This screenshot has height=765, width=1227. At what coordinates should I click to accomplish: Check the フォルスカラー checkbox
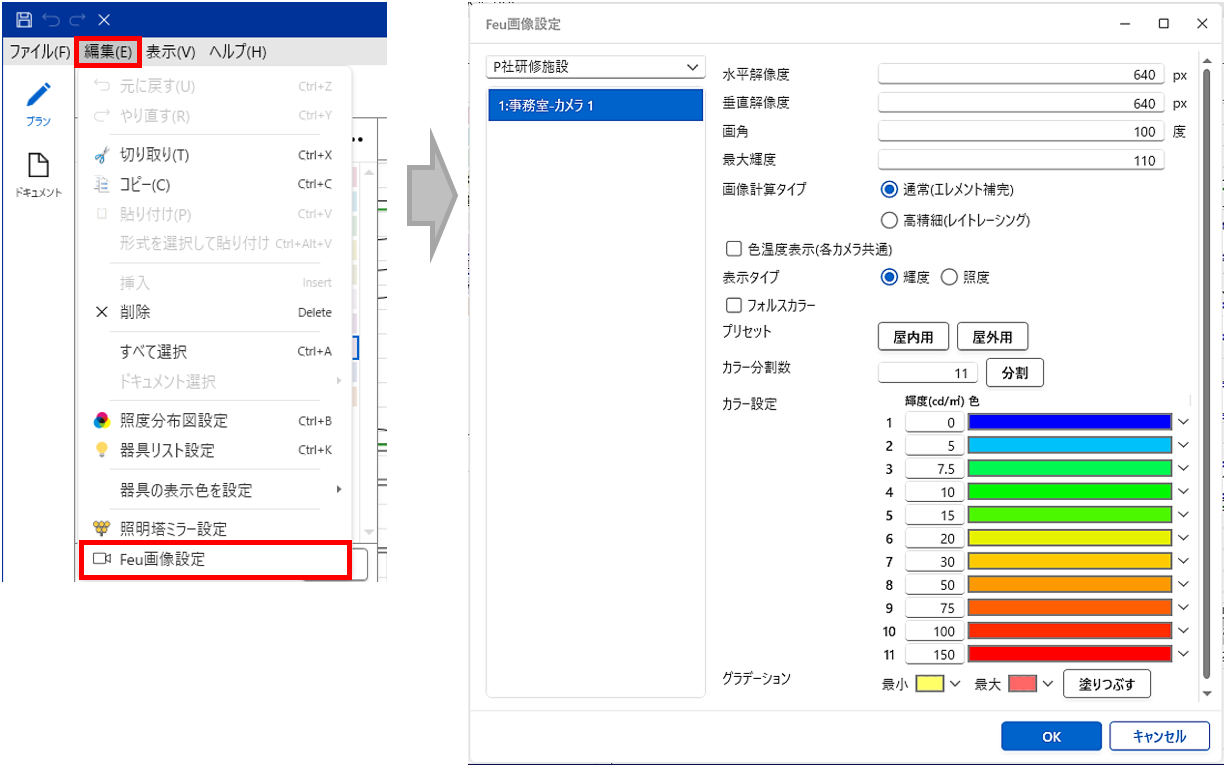coord(733,305)
